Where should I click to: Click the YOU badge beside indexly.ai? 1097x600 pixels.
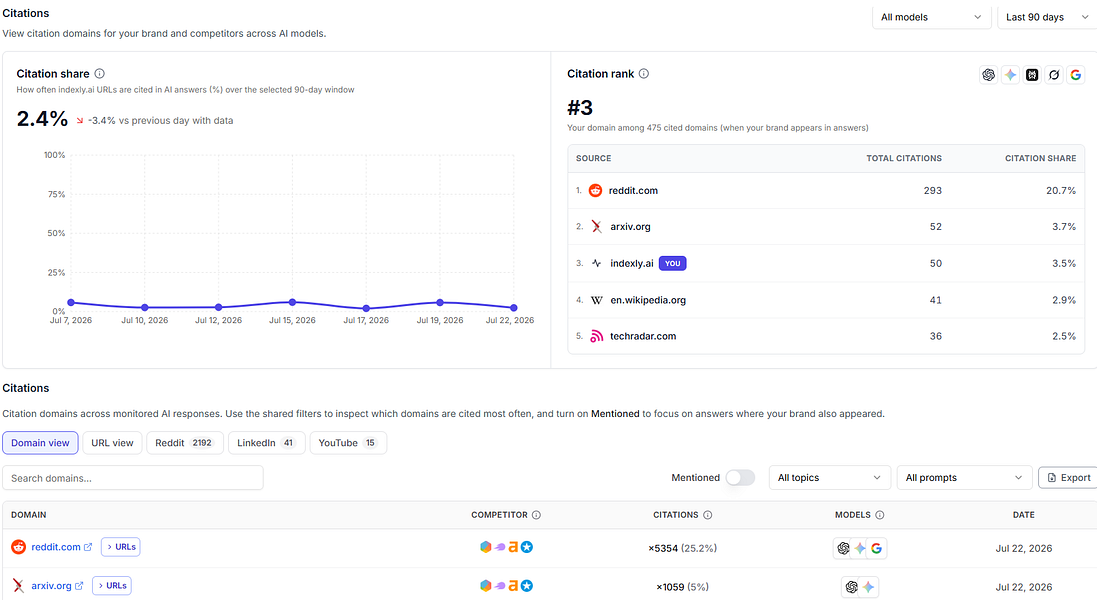[x=672, y=264]
